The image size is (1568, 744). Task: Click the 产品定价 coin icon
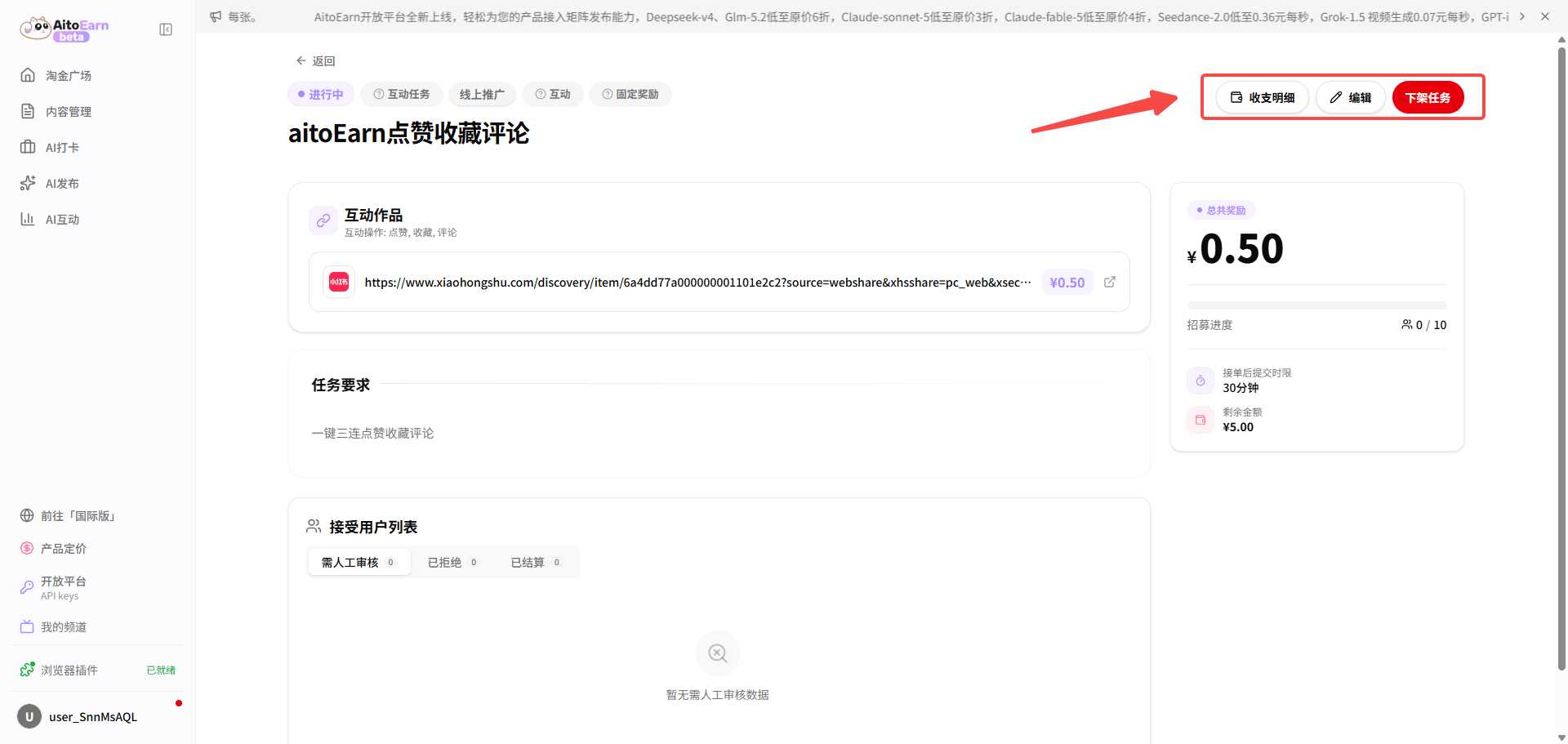click(x=27, y=548)
